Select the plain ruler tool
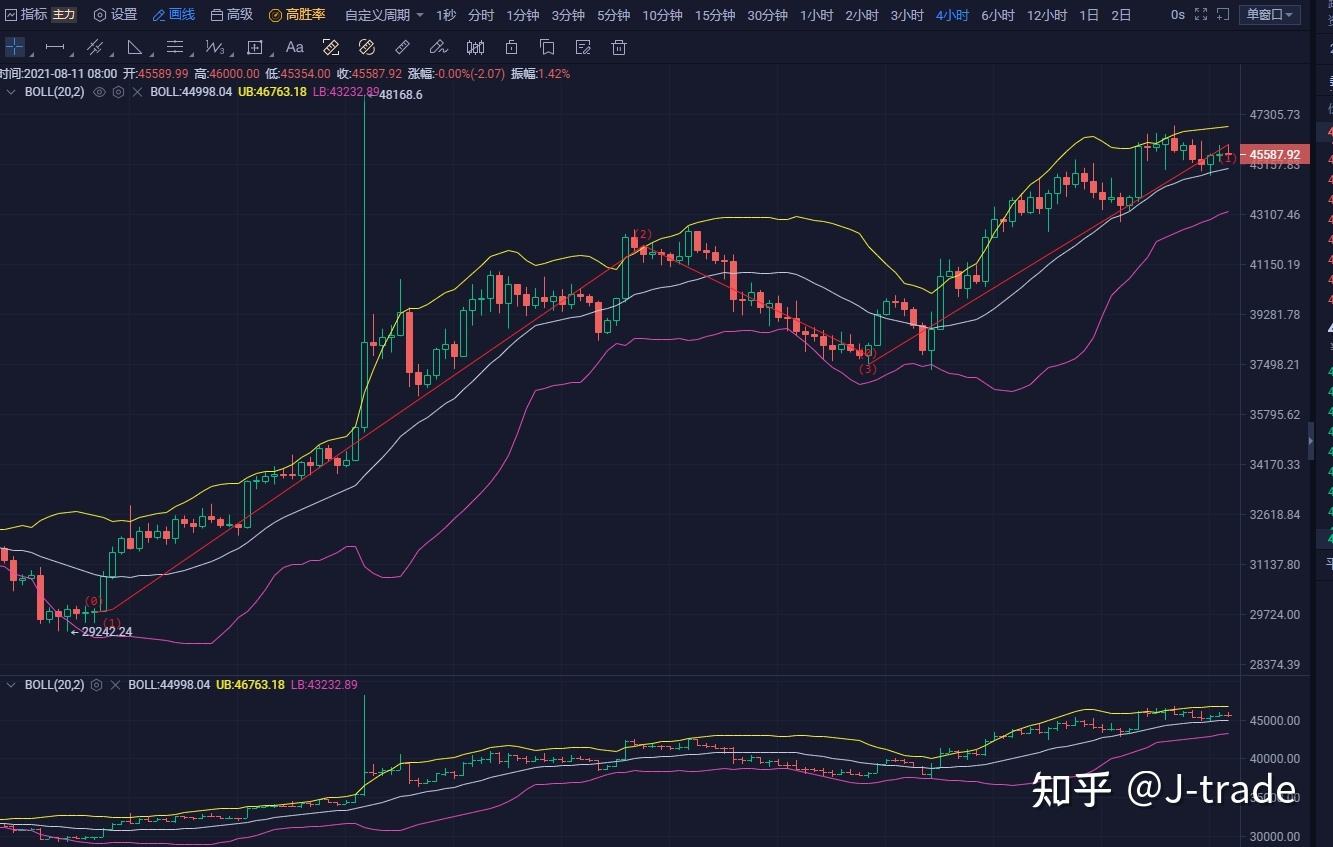 402,47
